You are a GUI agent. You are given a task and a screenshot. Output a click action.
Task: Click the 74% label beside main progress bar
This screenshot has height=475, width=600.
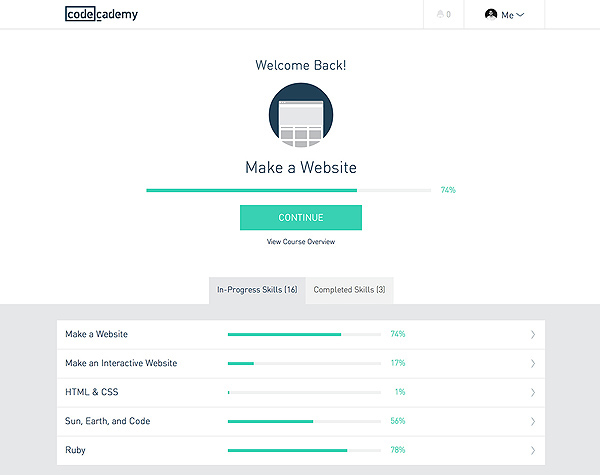[x=448, y=190]
